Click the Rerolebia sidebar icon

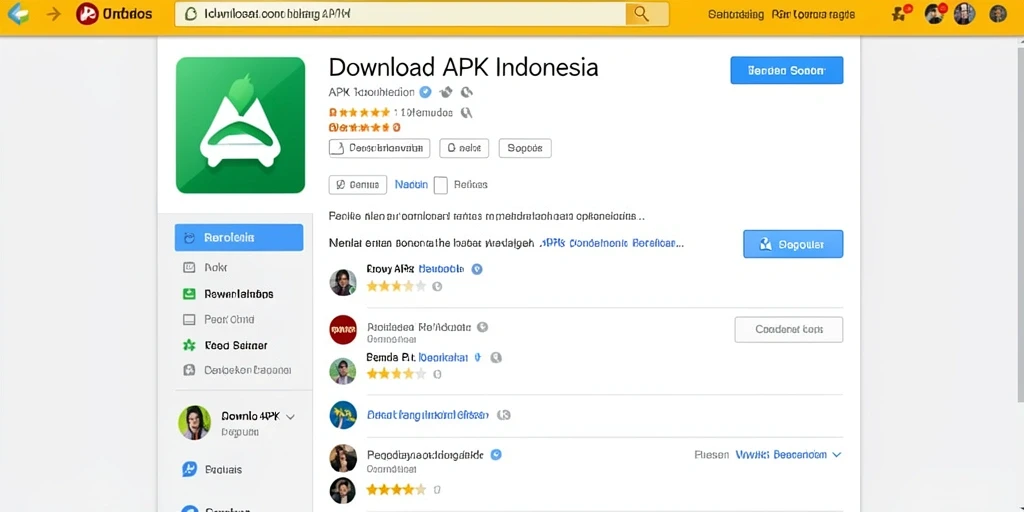click(190, 238)
